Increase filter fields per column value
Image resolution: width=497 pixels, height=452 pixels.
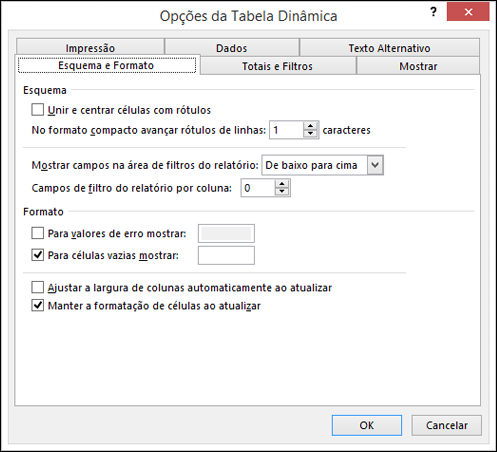(x=282, y=184)
